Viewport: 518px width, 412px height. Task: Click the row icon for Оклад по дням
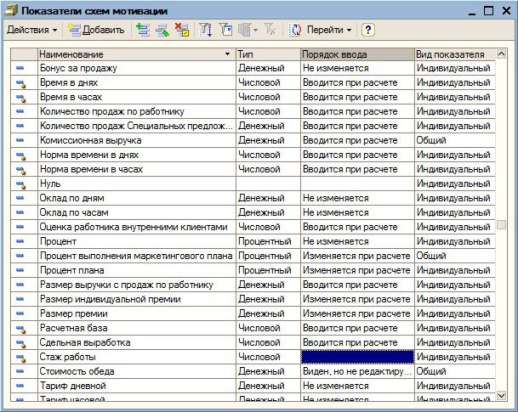point(20,198)
